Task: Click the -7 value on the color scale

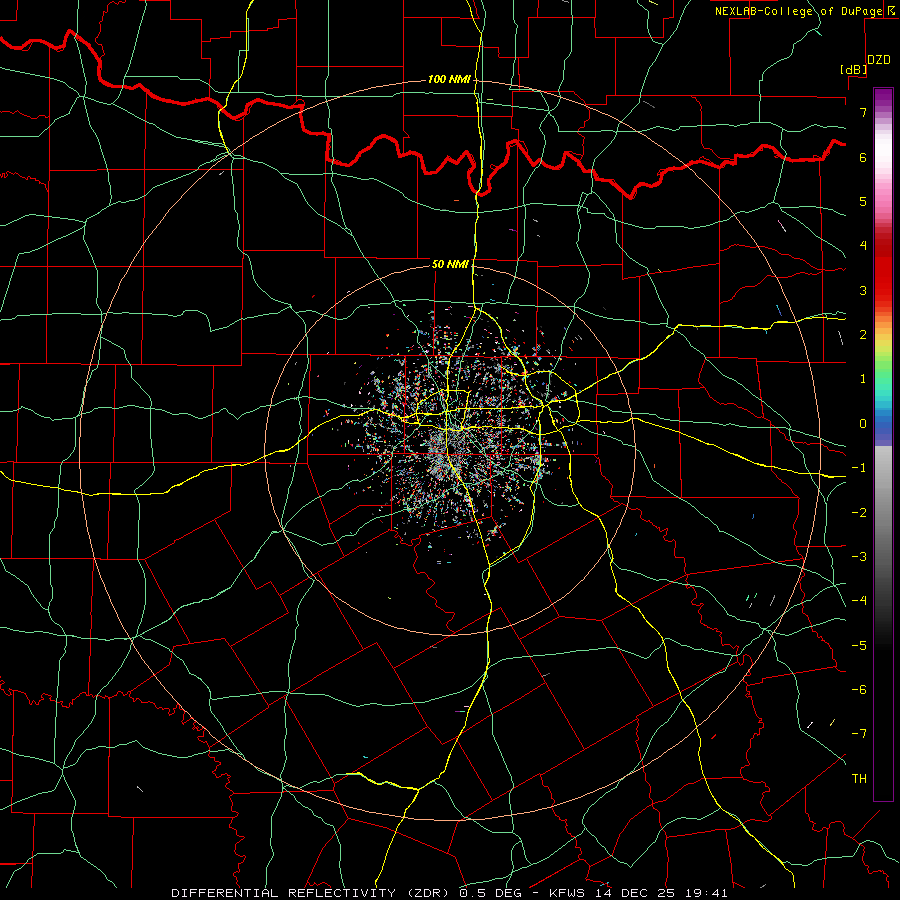Action: [x=859, y=734]
